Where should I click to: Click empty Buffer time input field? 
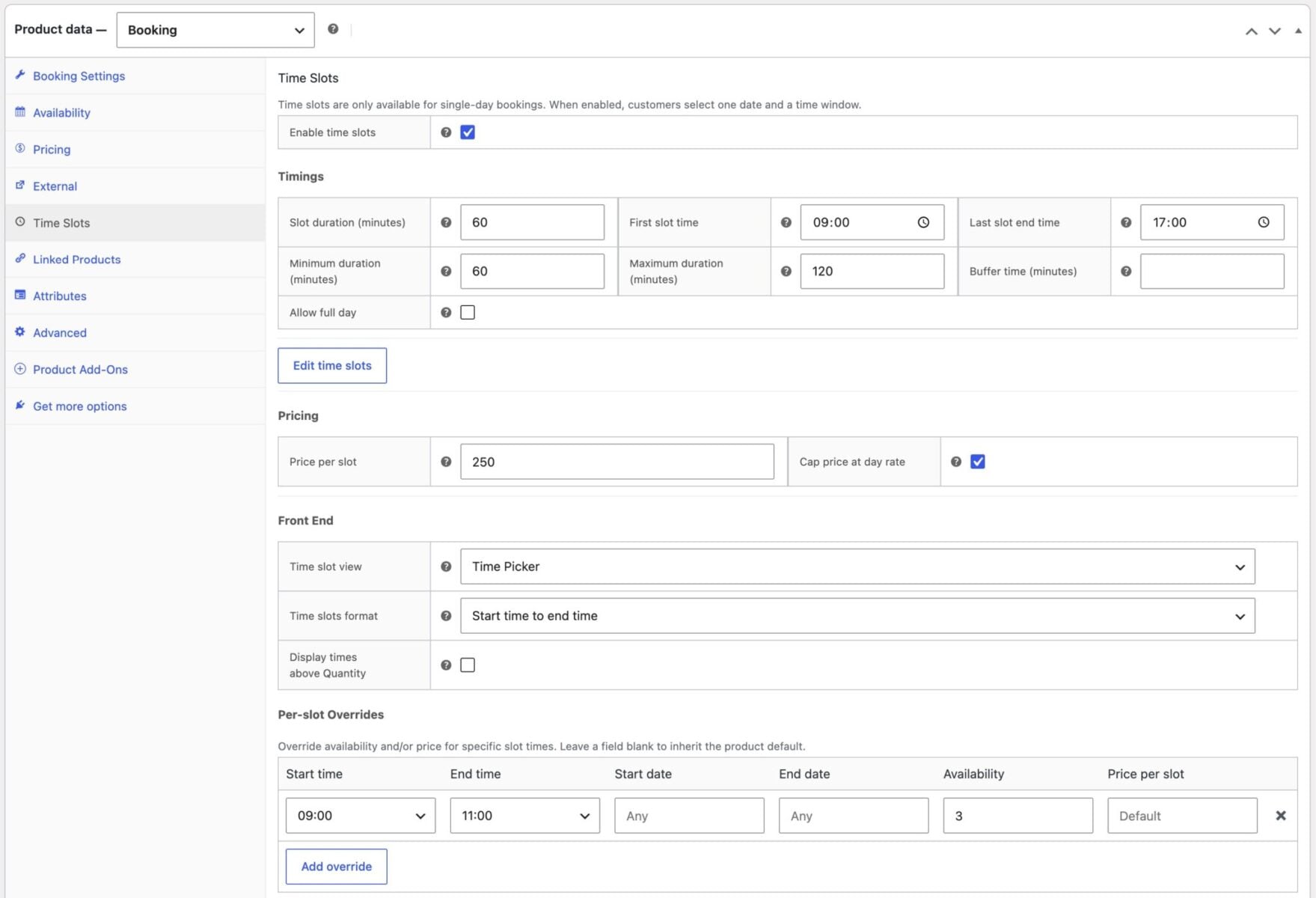pyautogui.click(x=1212, y=271)
